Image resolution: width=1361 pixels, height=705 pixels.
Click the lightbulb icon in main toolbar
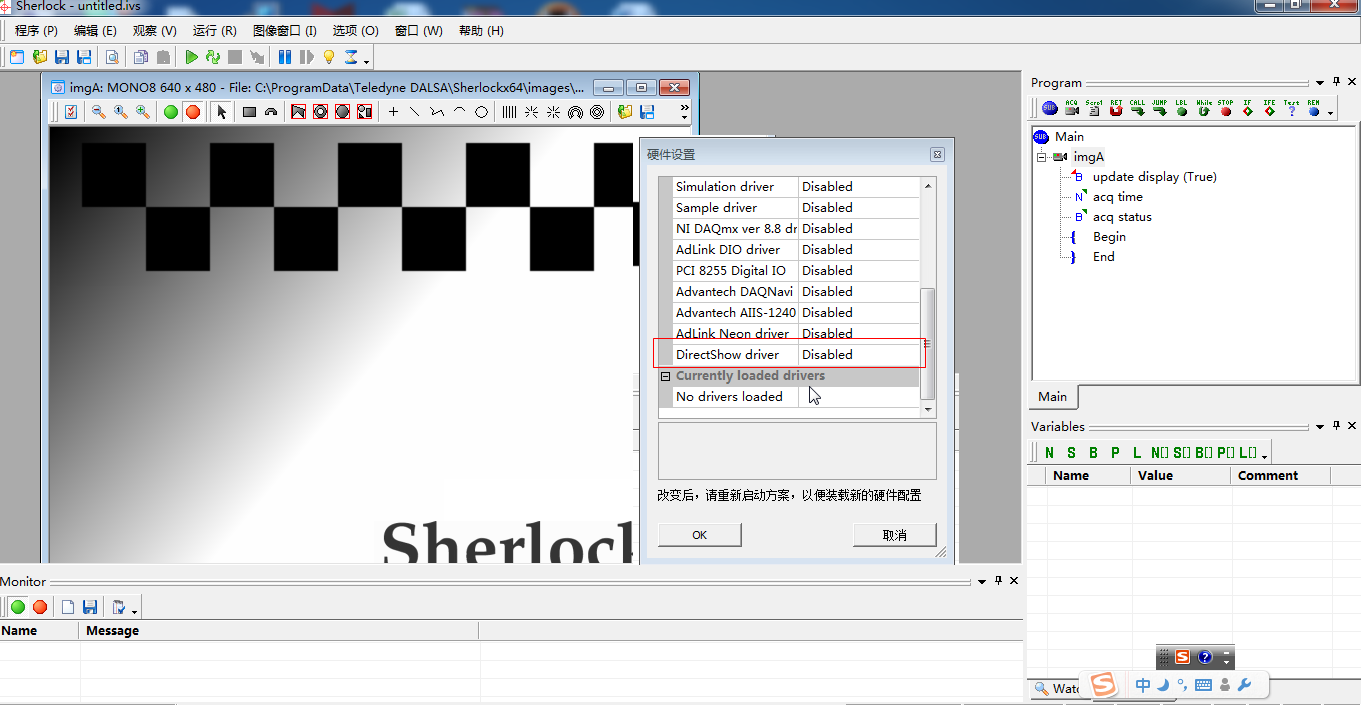click(328, 57)
